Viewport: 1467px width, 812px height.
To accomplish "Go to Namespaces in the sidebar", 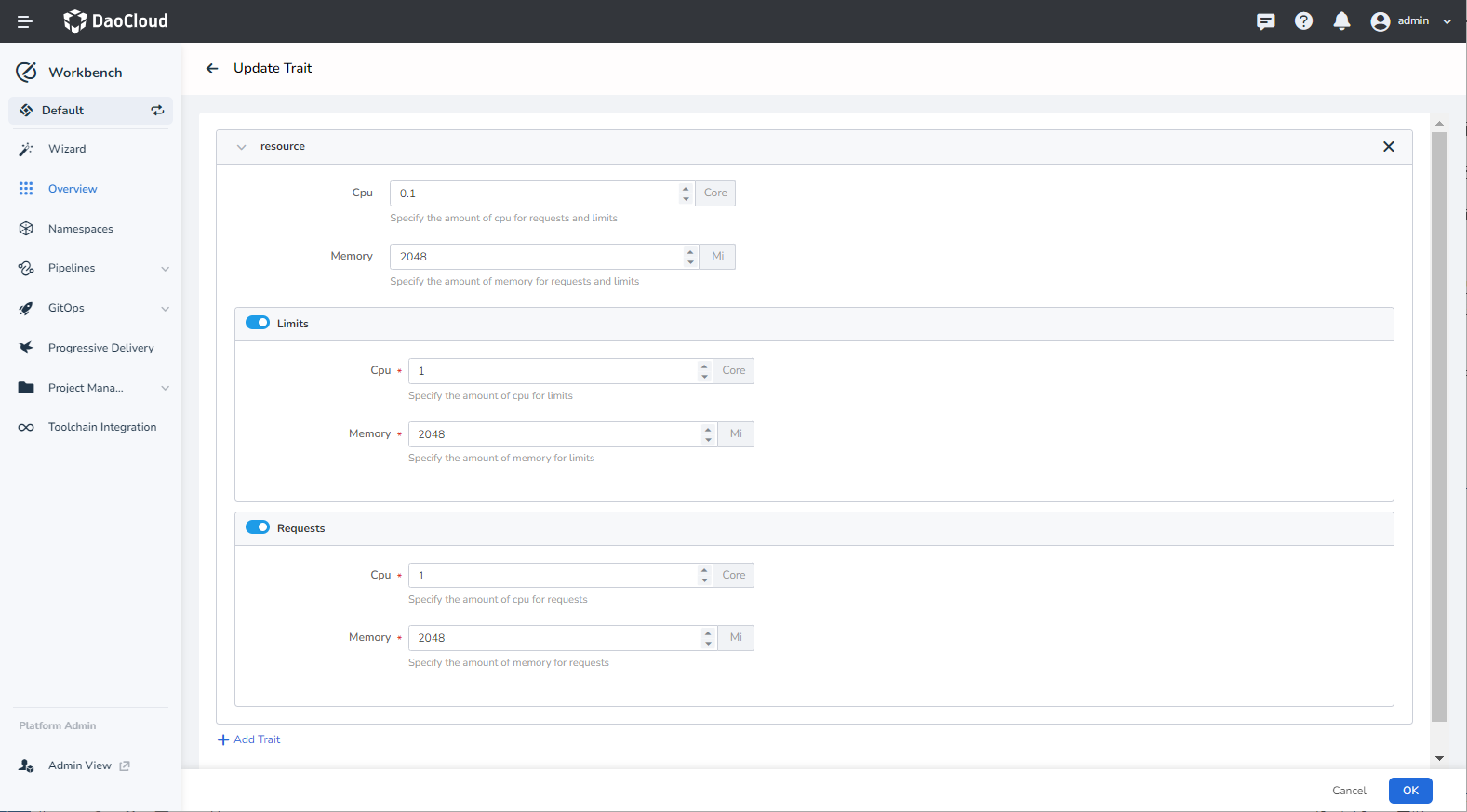I will click(x=80, y=229).
